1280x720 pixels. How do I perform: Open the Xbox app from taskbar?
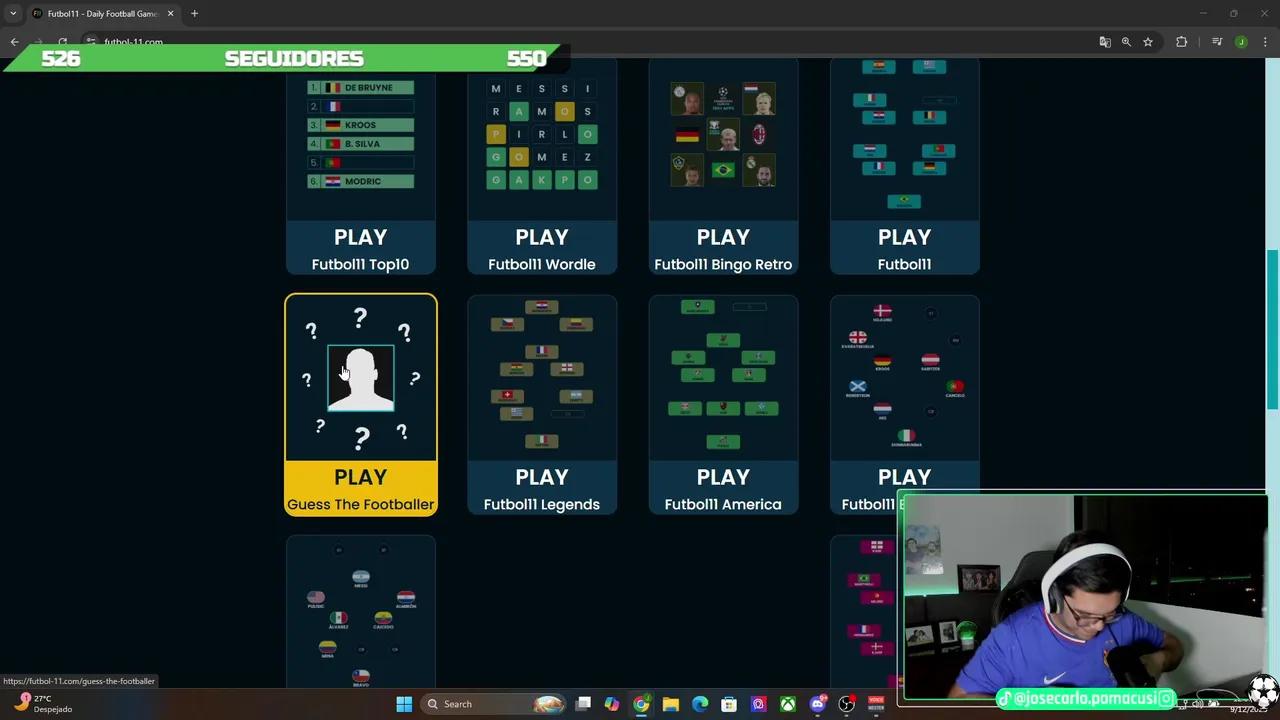click(788, 704)
